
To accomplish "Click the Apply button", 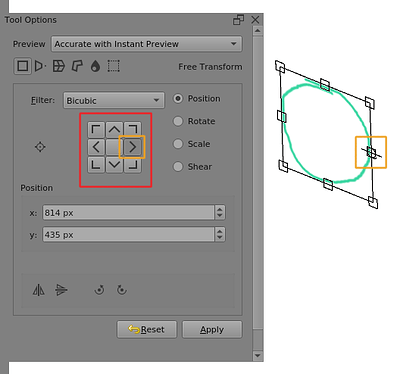I will click(x=212, y=330).
